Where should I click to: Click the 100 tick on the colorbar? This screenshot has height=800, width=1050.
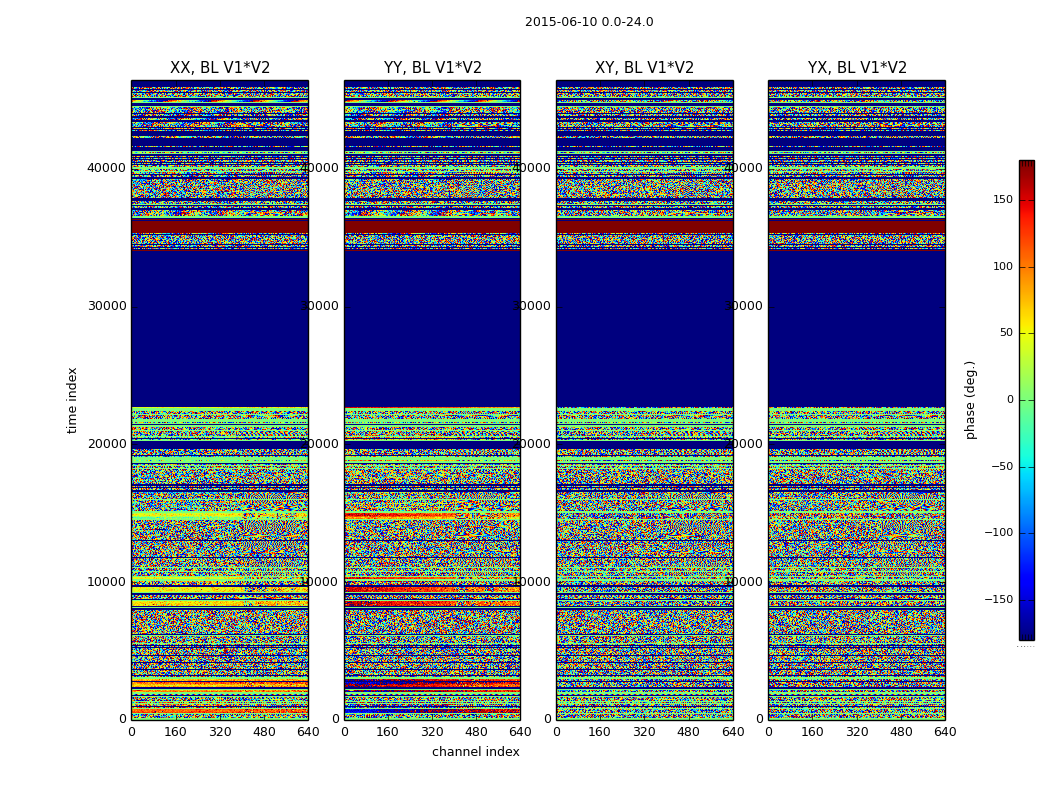point(1003,266)
